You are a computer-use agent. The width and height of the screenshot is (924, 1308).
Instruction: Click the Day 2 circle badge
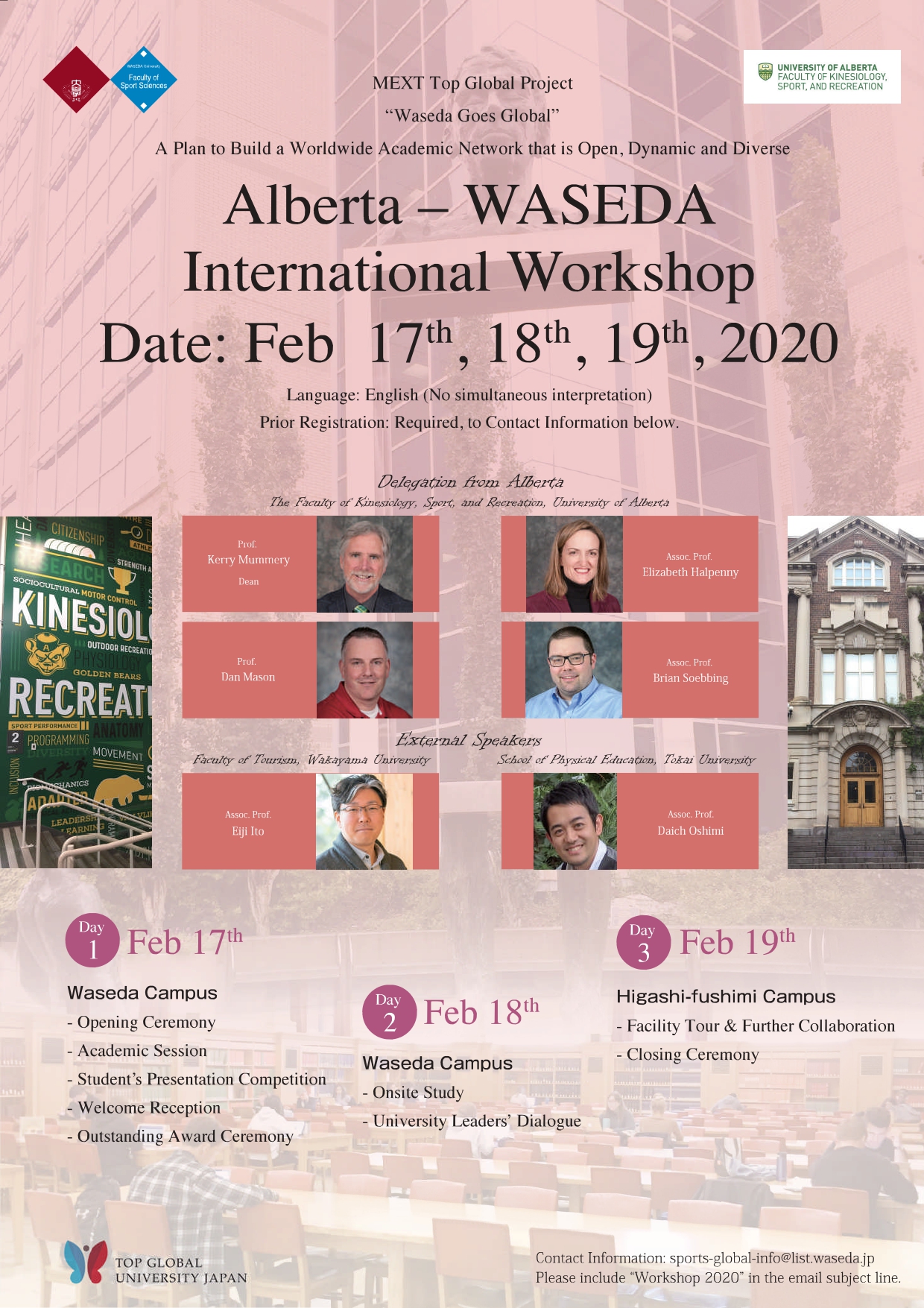pos(389,1012)
